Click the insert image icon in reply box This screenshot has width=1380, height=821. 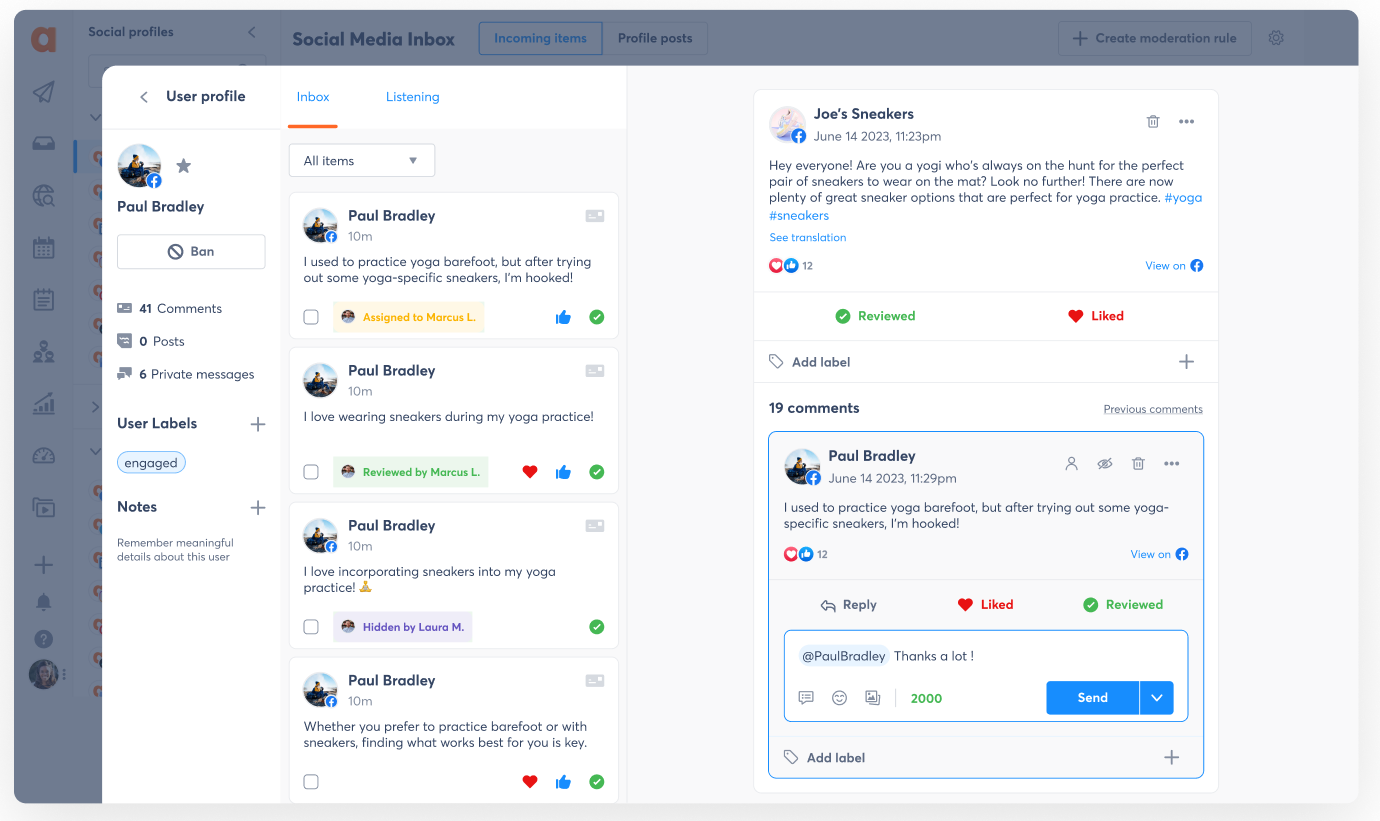[x=872, y=698]
